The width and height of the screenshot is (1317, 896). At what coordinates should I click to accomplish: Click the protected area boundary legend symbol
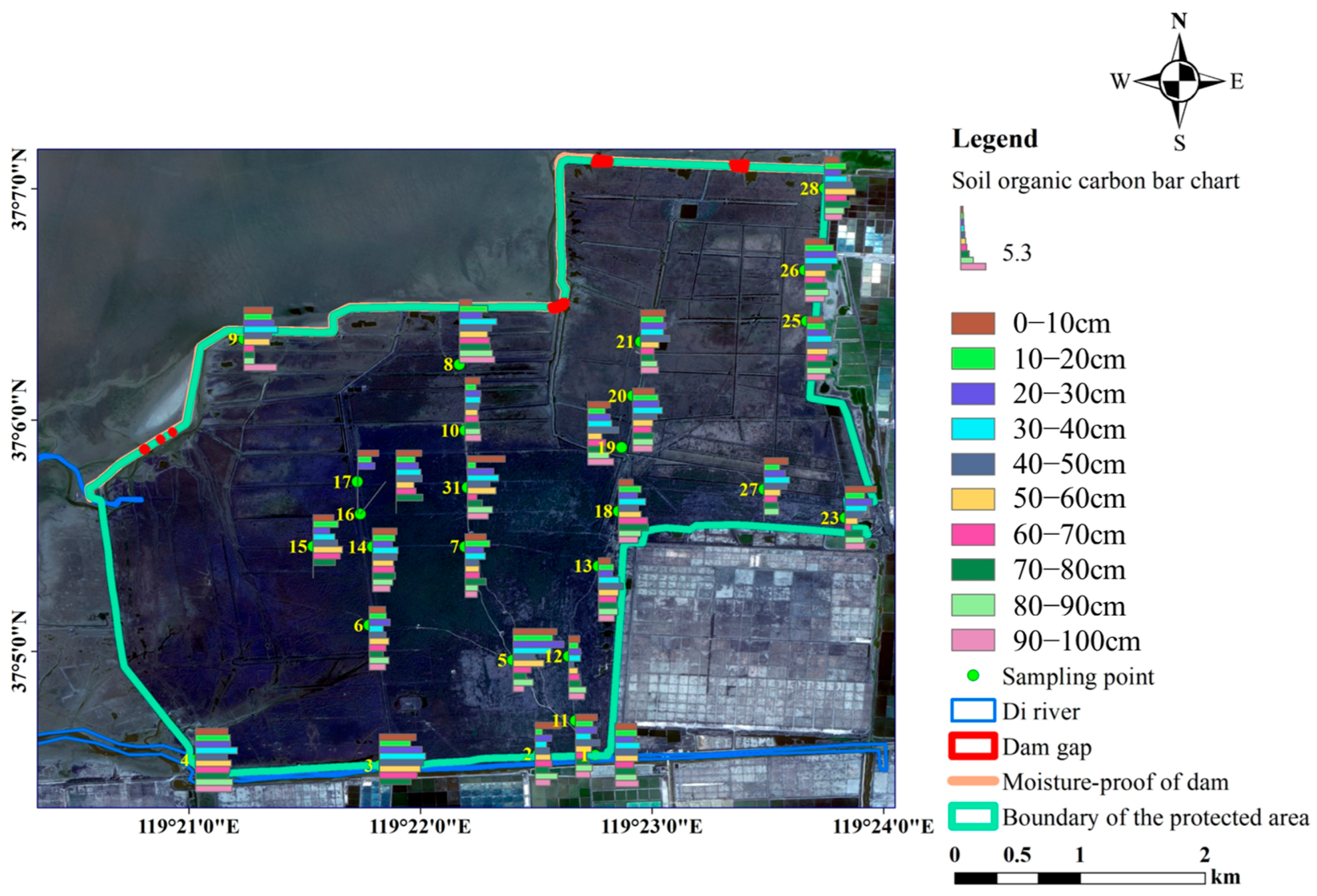[x=973, y=816]
